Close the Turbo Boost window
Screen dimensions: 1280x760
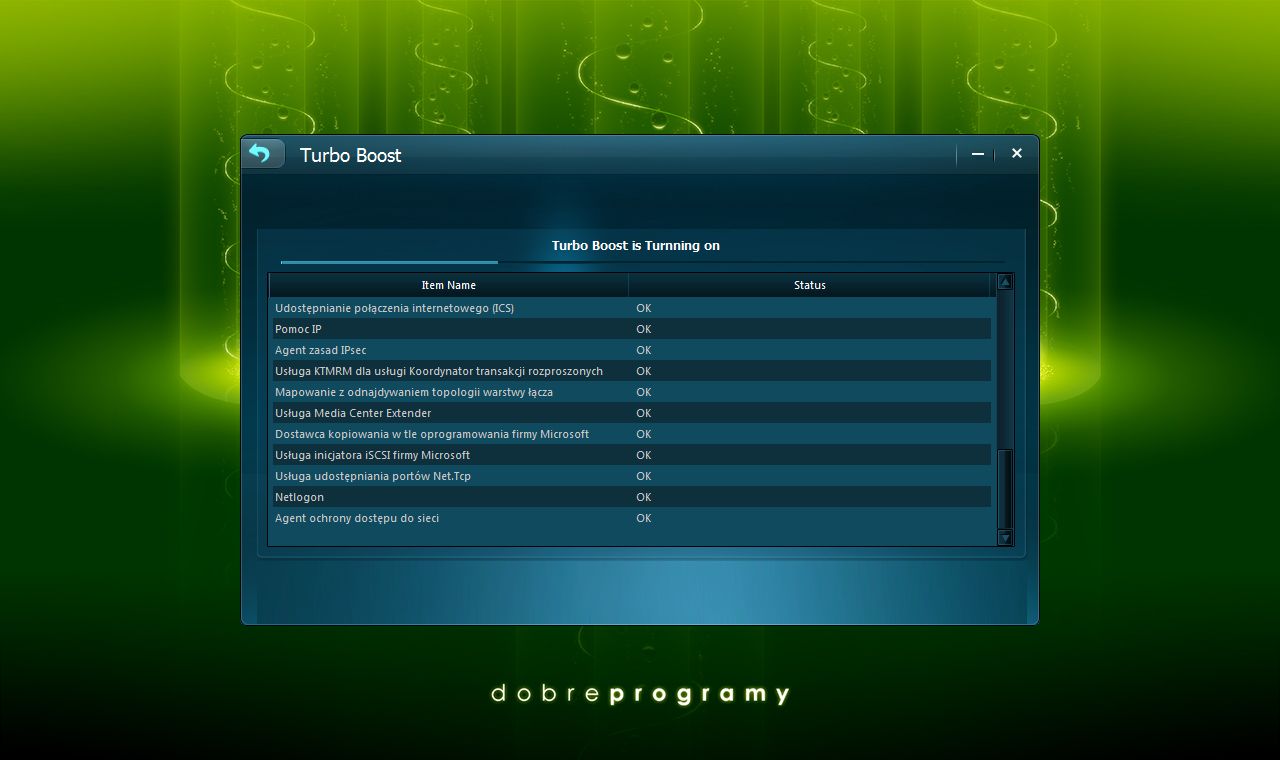tap(1017, 153)
